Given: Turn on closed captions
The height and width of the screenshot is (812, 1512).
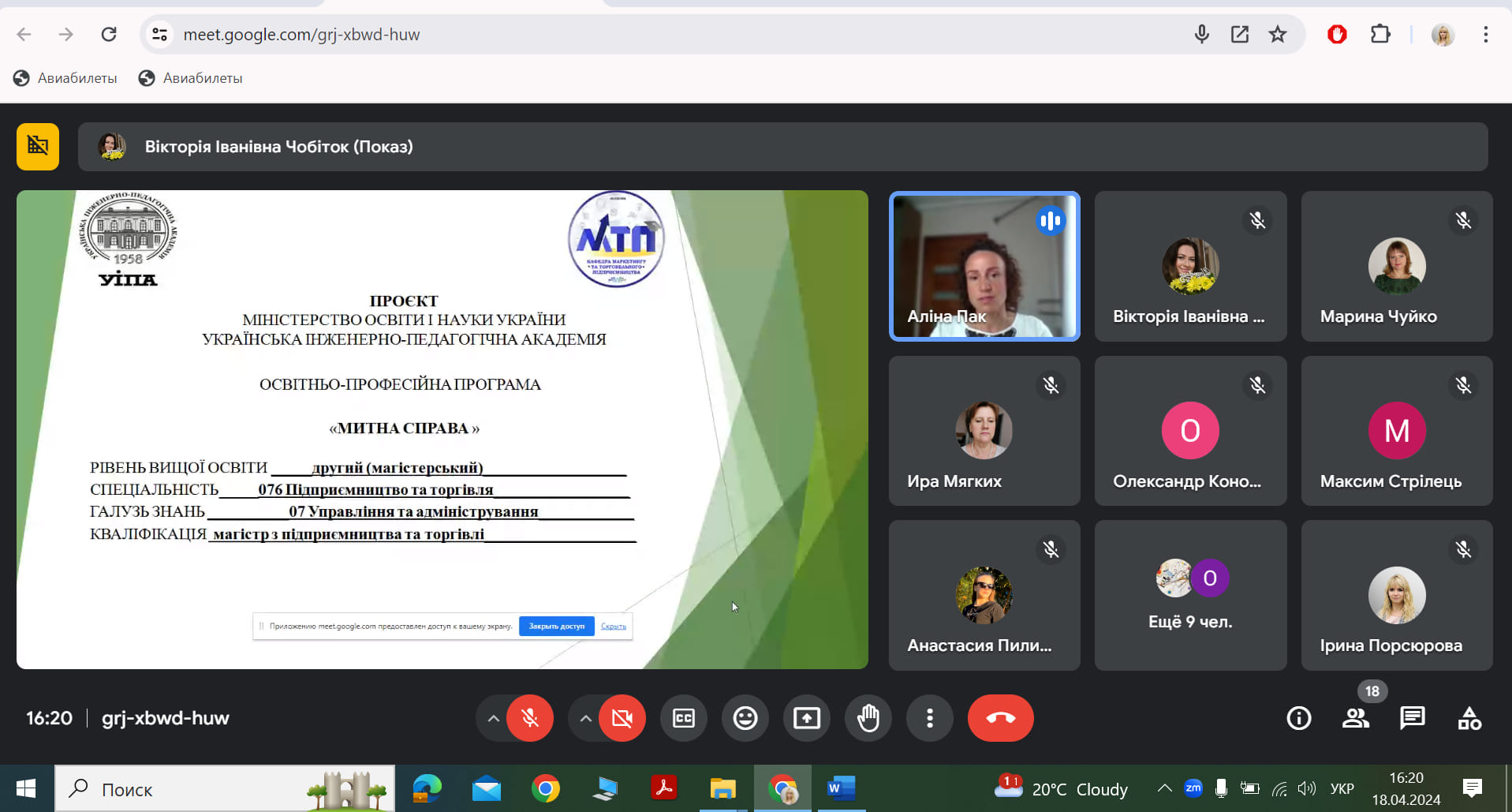Looking at the screenshot, I should [683, 718].
